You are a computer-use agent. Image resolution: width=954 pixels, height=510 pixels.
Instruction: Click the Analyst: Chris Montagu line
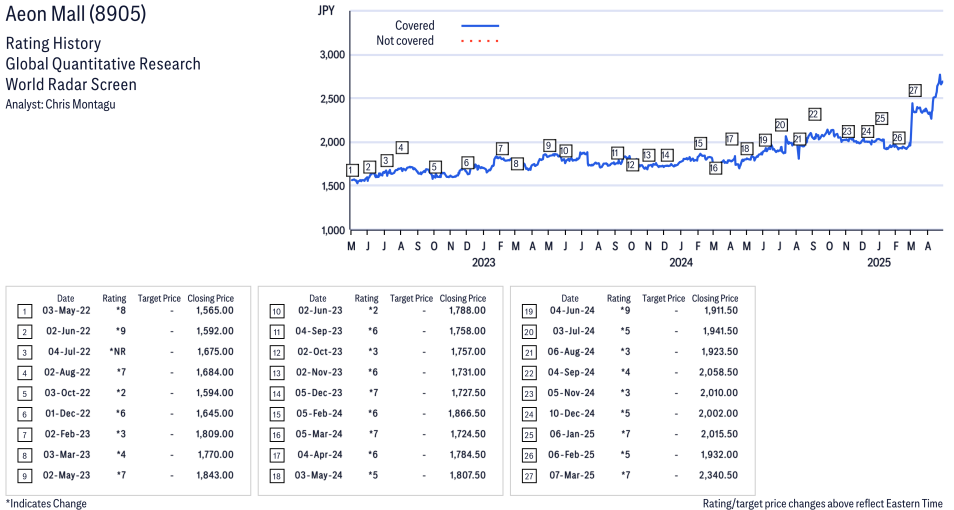point(60,104)
